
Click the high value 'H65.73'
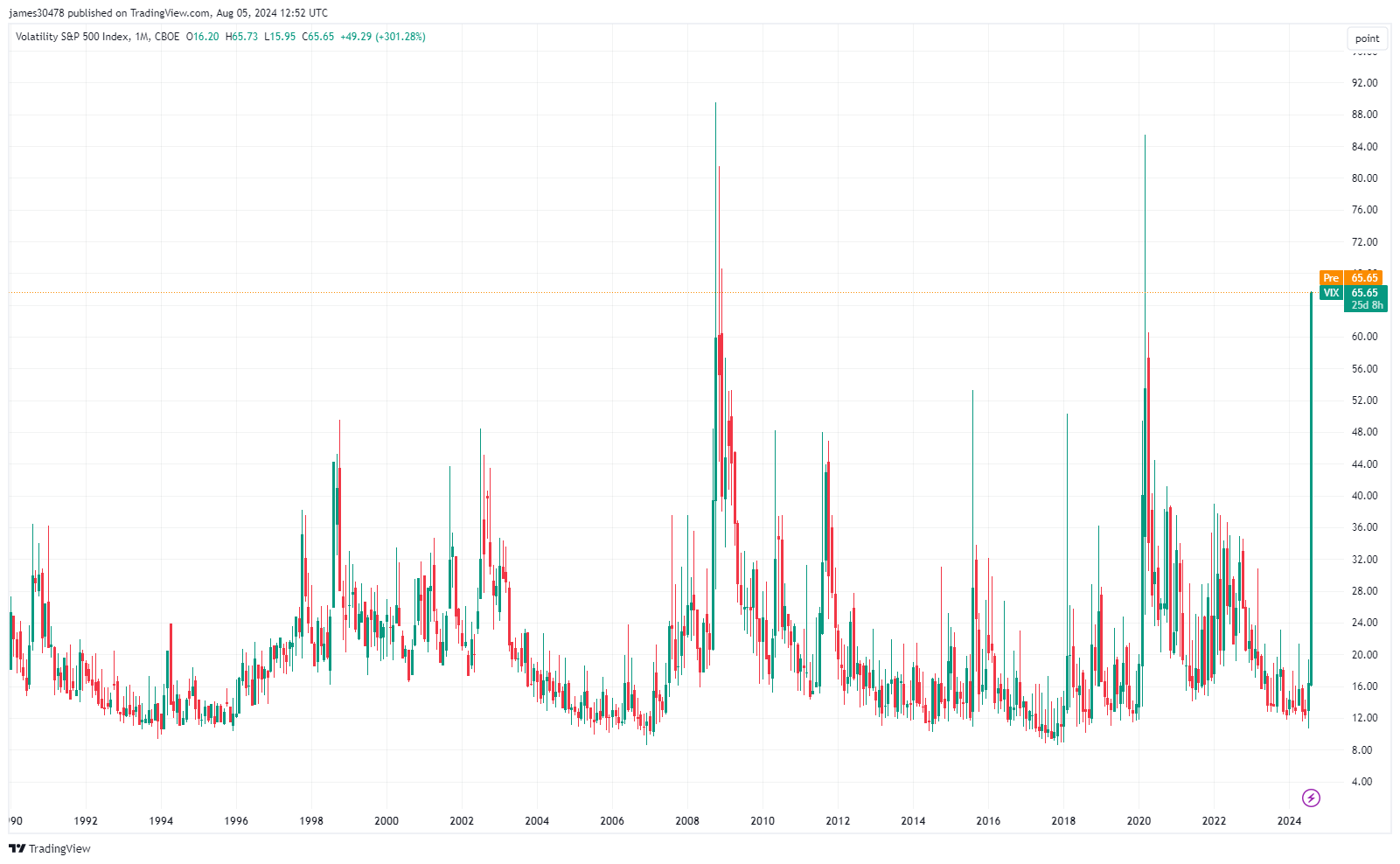(x=241, y=37)
